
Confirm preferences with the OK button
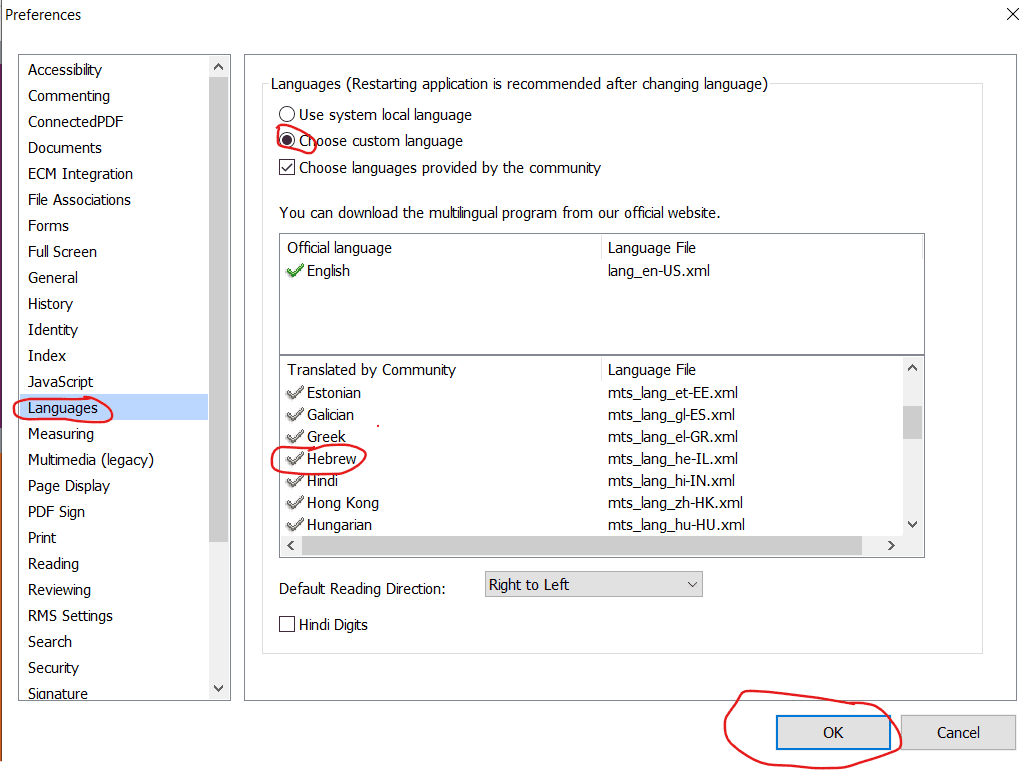coord(832,732)
